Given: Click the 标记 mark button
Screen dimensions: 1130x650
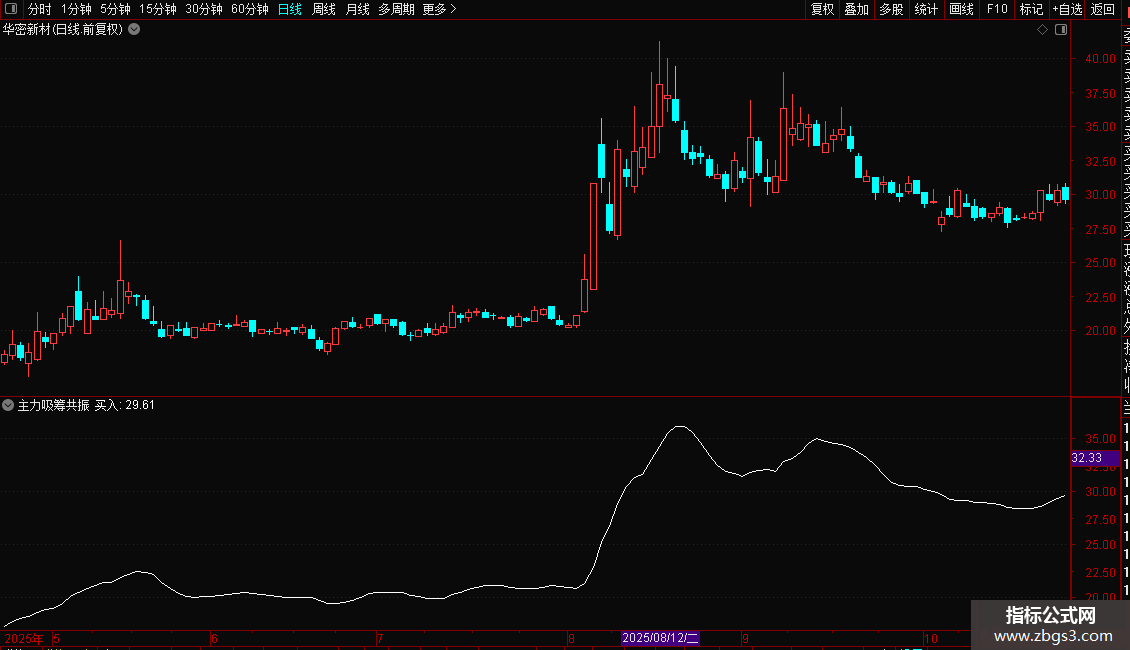Looking at the screenshot, I should (1031, 9).
